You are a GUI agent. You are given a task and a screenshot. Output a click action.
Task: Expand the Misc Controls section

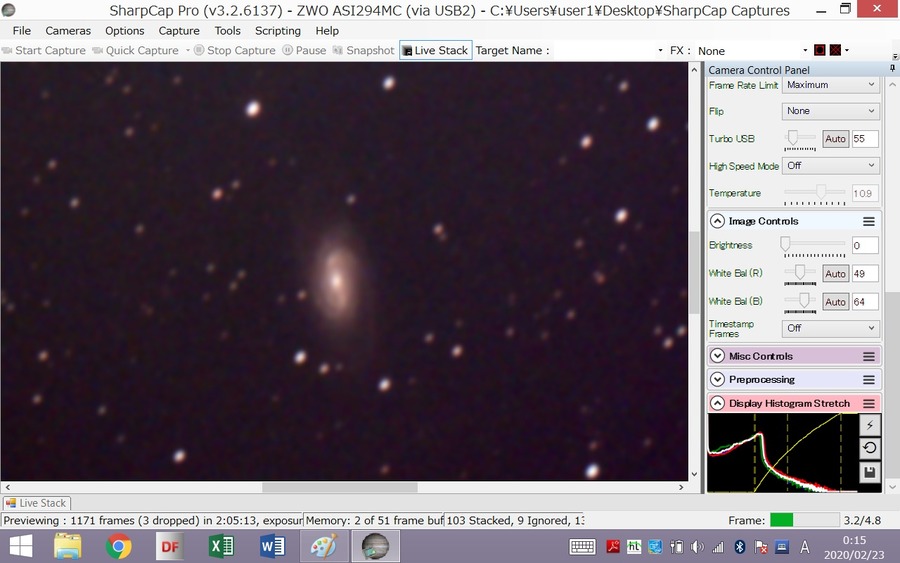pyautogui.click(x=717, y=356)
